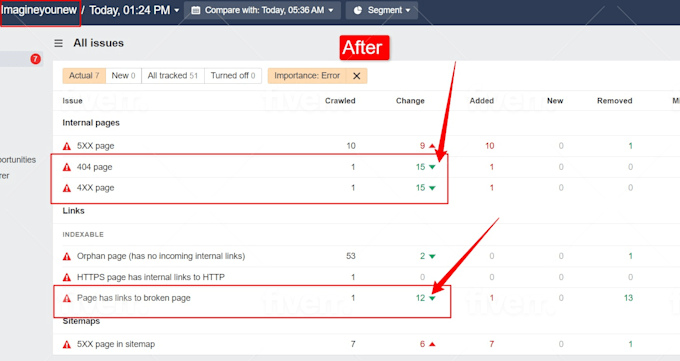Click the warning icon for 5XX page
Image resolution: width=680 pixels, height=361 pixels.
pyautogui.click(x=67, y=146)
